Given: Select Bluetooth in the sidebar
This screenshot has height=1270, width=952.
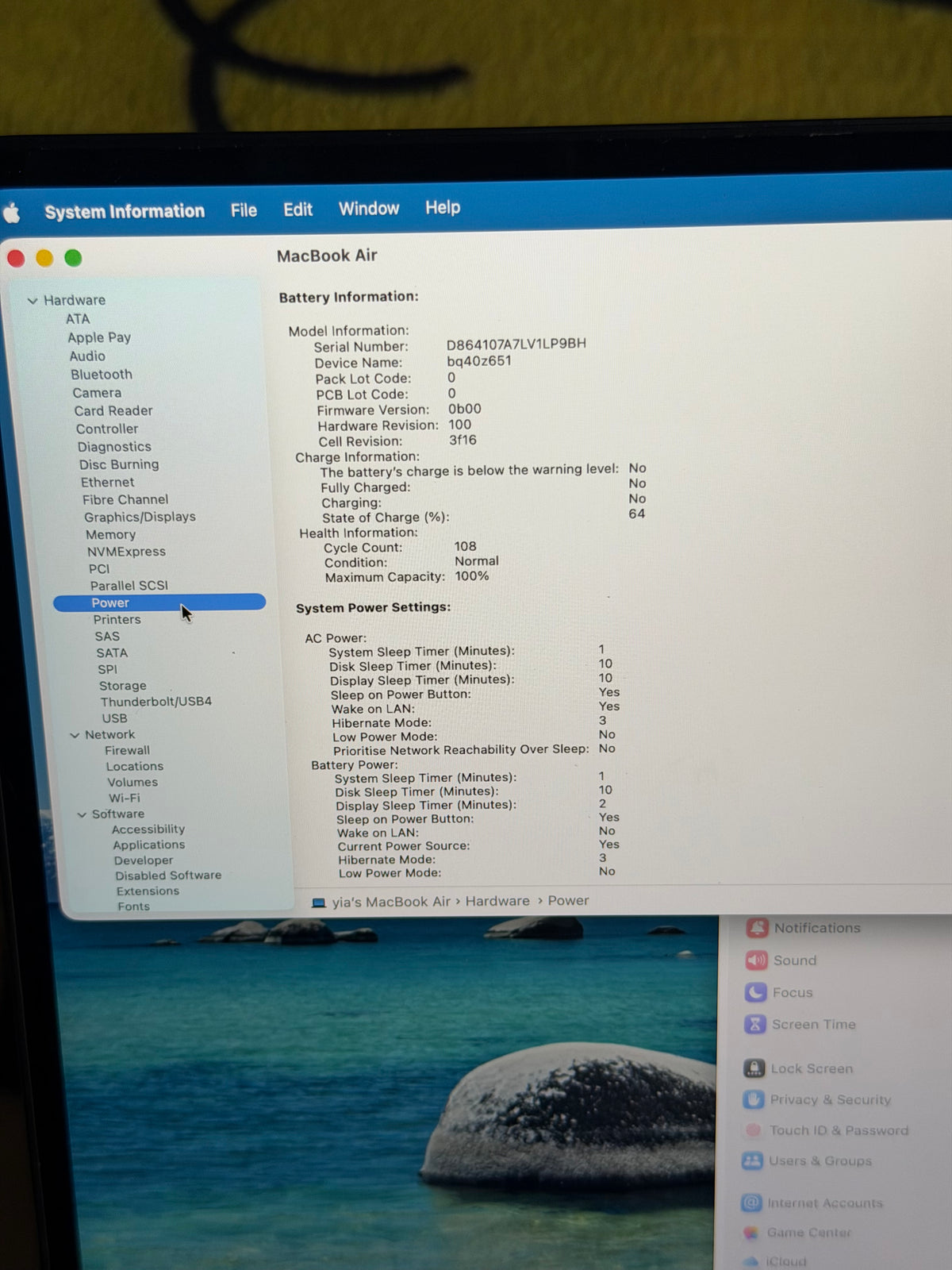Looking at the screenshot, I should pyautogui.click(x=102, y=375).
